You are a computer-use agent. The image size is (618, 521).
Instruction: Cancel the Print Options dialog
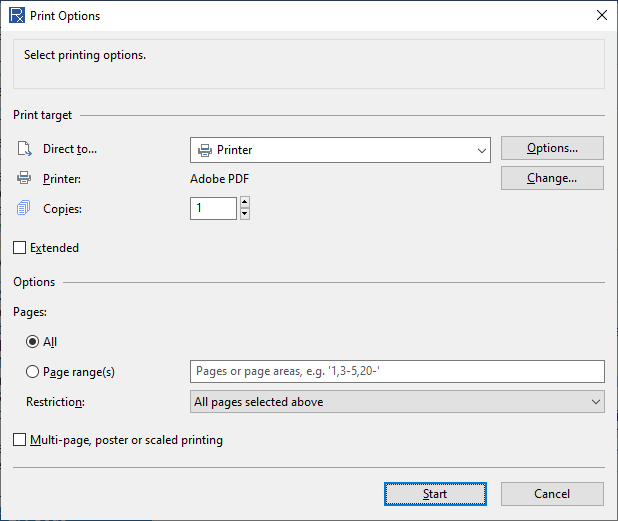pyautogui.click(x=552, y=494)
